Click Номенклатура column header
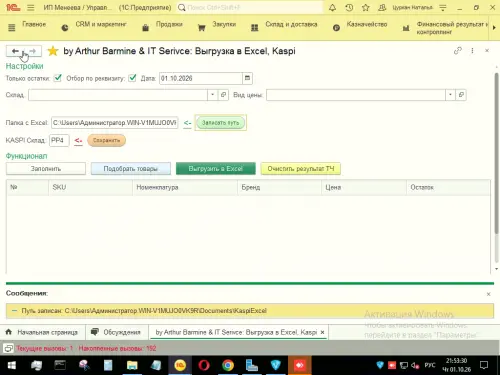 click(185, 187)
